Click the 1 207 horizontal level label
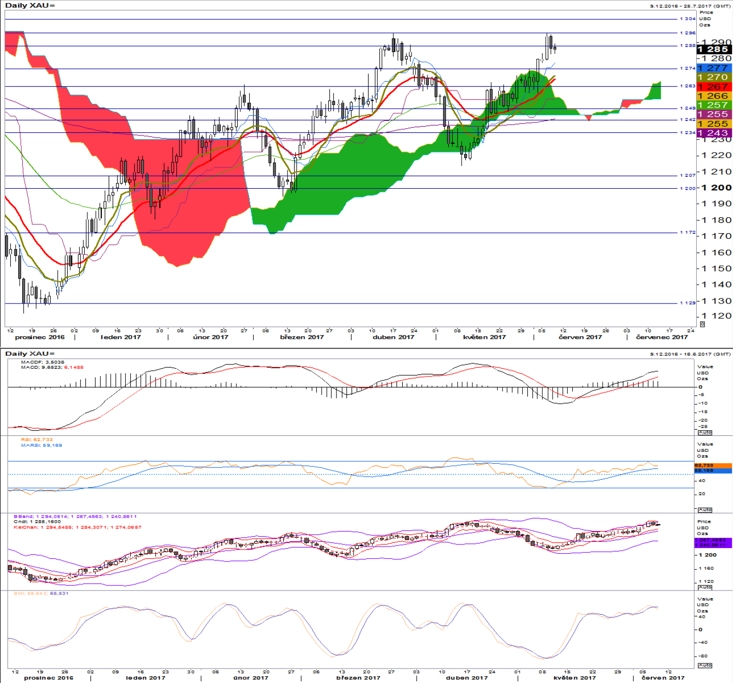The height and width of the screenshot is (683, 733). coord(688,175)
